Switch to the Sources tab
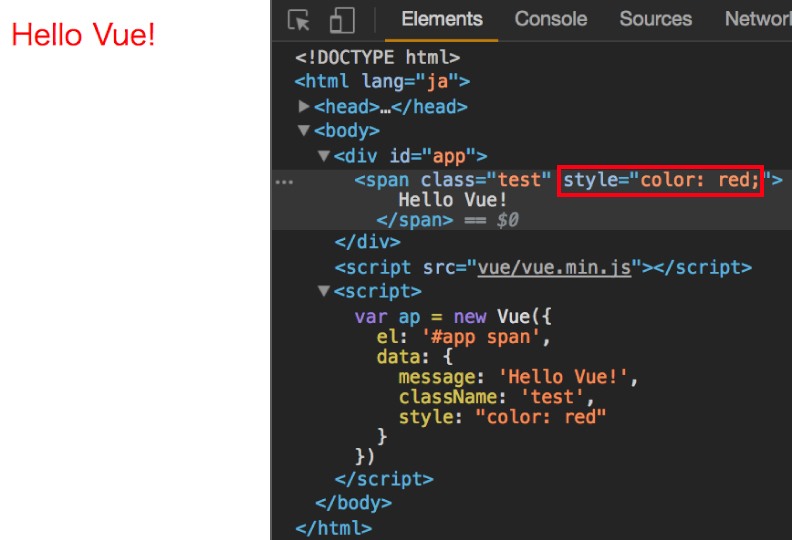Viewport: 792px width, 540px height. click(x=656, y=19)
